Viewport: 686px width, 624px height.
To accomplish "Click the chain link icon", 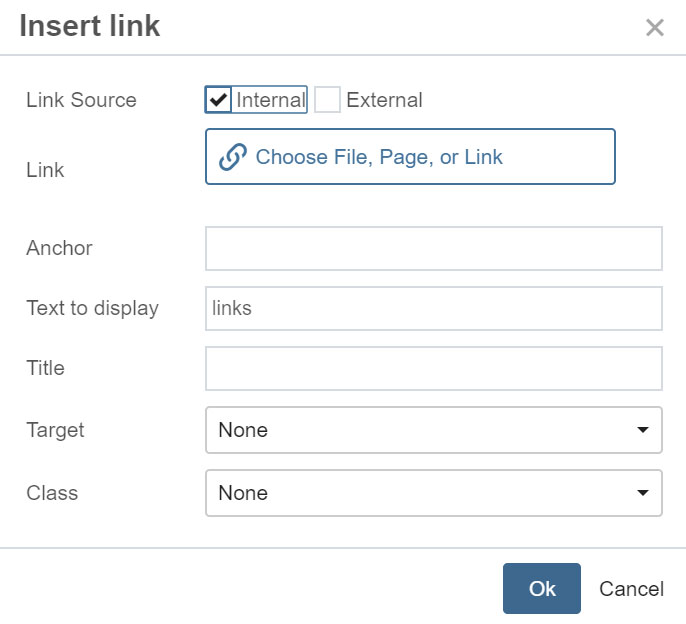I will pos(233,157).
